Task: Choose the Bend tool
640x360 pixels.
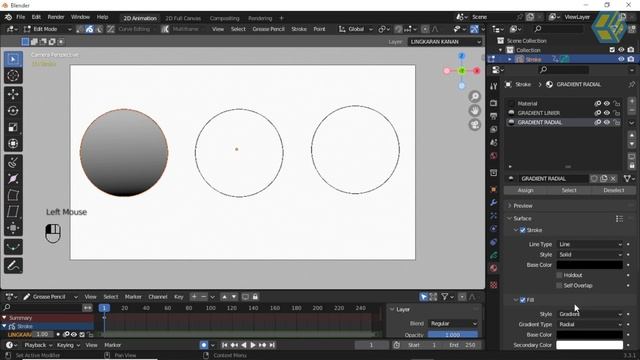Action: coord(13,195)
